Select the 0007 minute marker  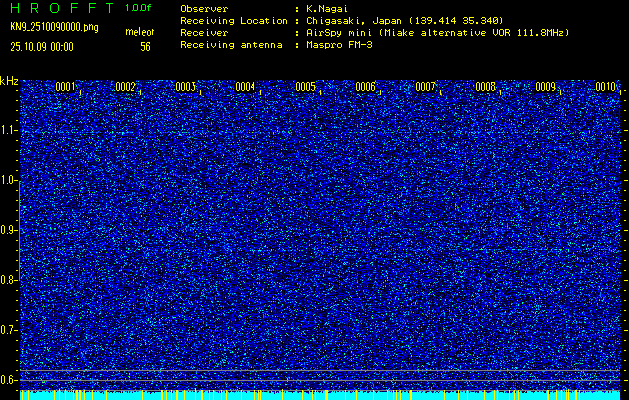[x=426, y=87]
